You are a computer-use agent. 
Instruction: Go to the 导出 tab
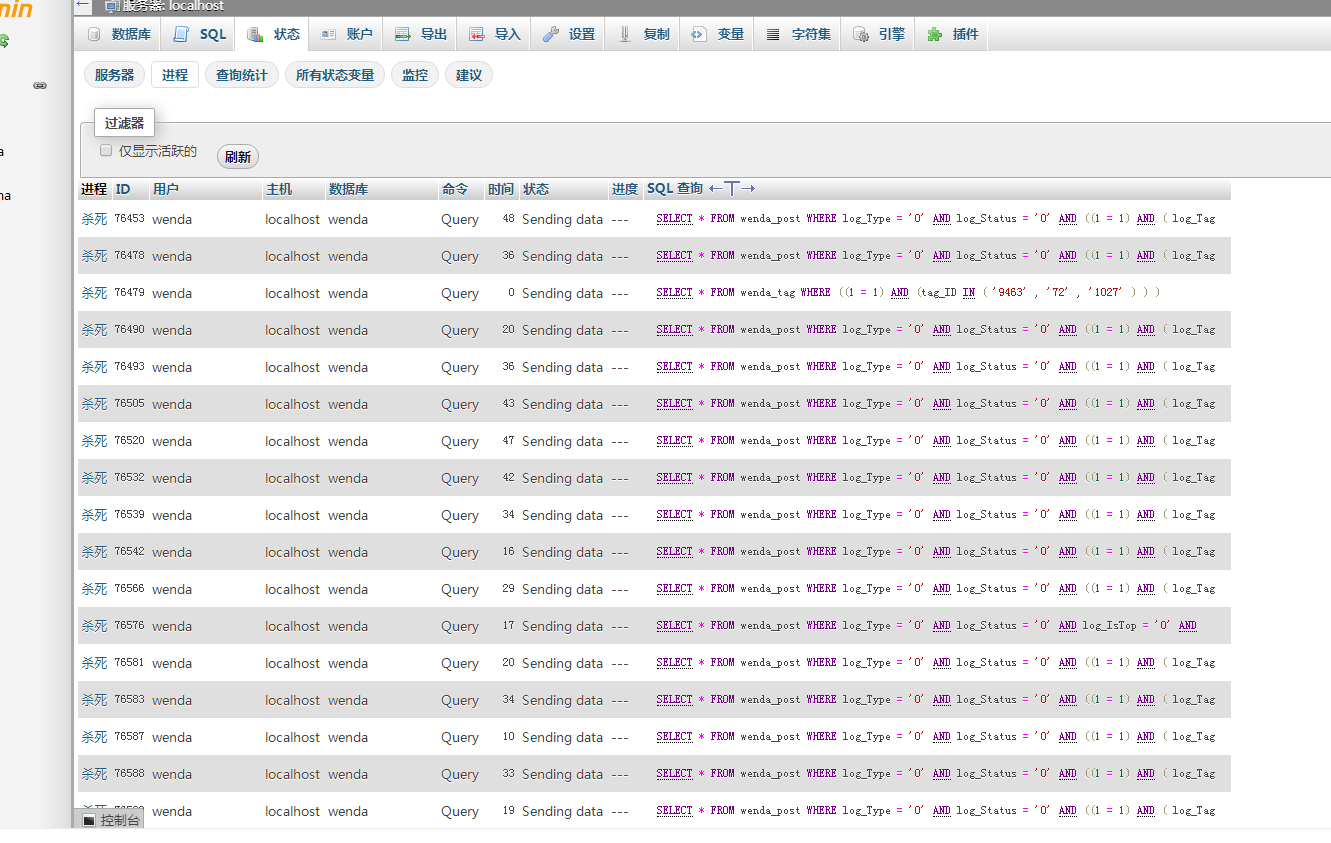click(x=421, y=34)
